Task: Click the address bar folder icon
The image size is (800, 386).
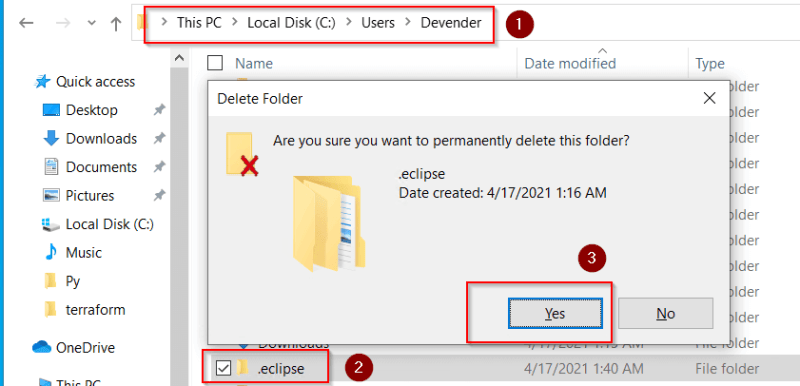Action: click(x=141, y=23)
